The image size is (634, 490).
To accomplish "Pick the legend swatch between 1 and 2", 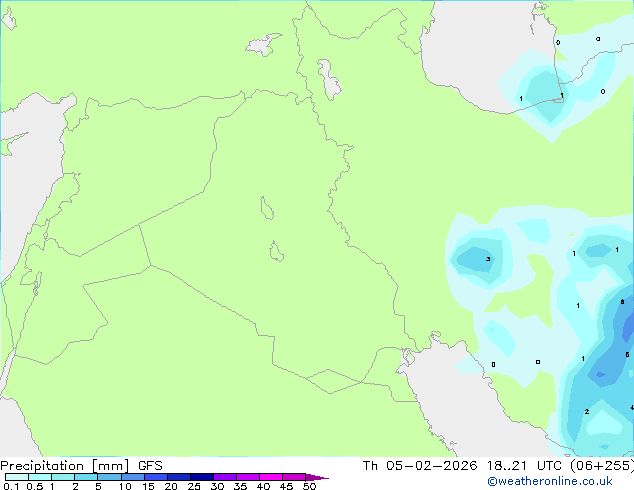I will (63, 477).
